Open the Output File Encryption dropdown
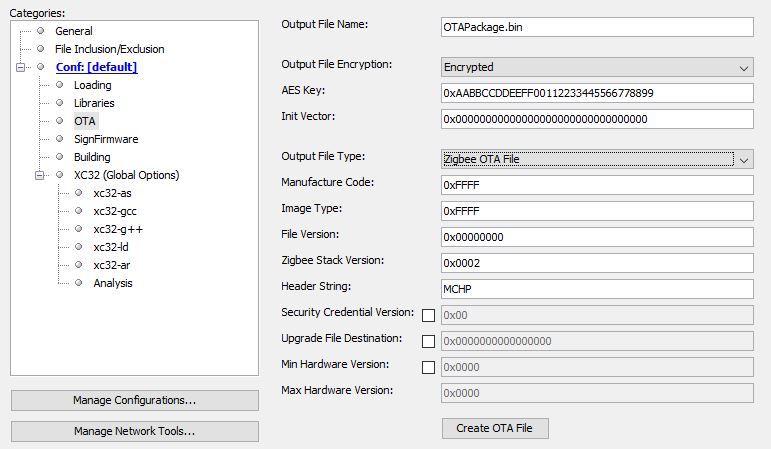771x449 pixels. [x=597, y=67]
